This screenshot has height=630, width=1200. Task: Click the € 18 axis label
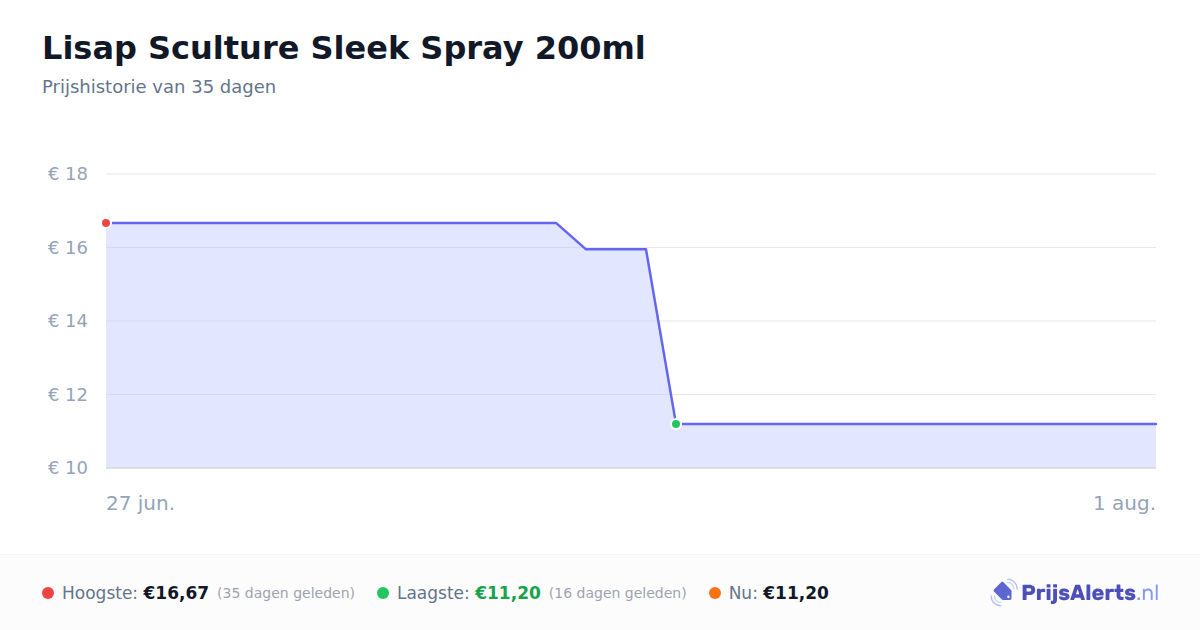(68, 174)
